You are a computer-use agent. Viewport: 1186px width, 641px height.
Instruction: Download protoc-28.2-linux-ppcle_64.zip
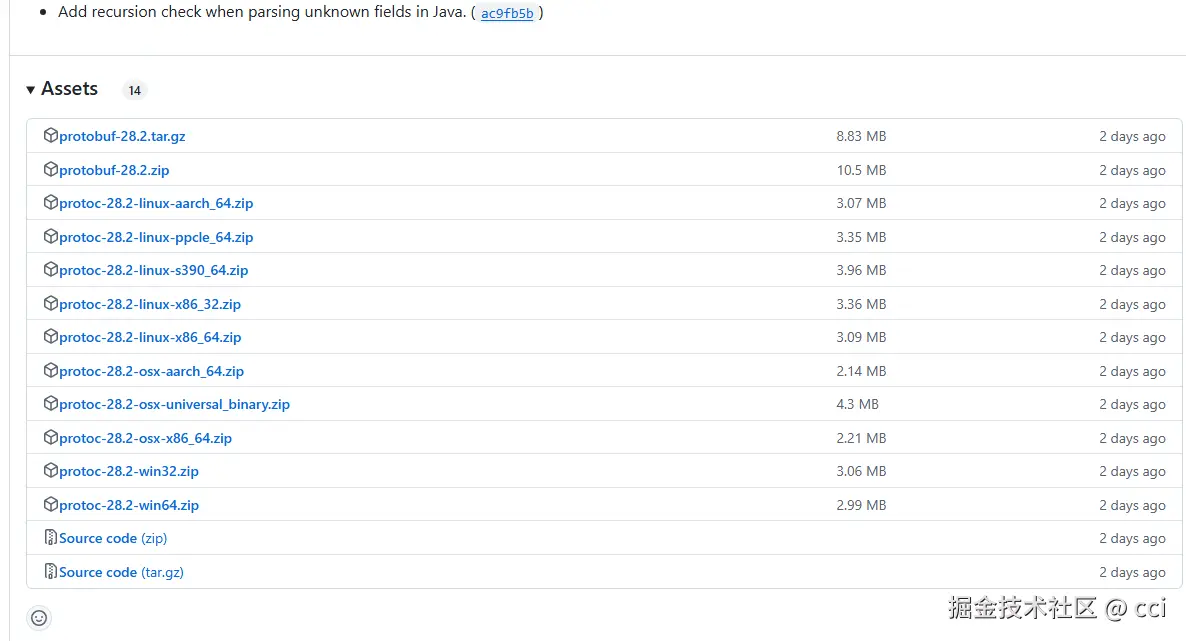(x=157, y=238)
